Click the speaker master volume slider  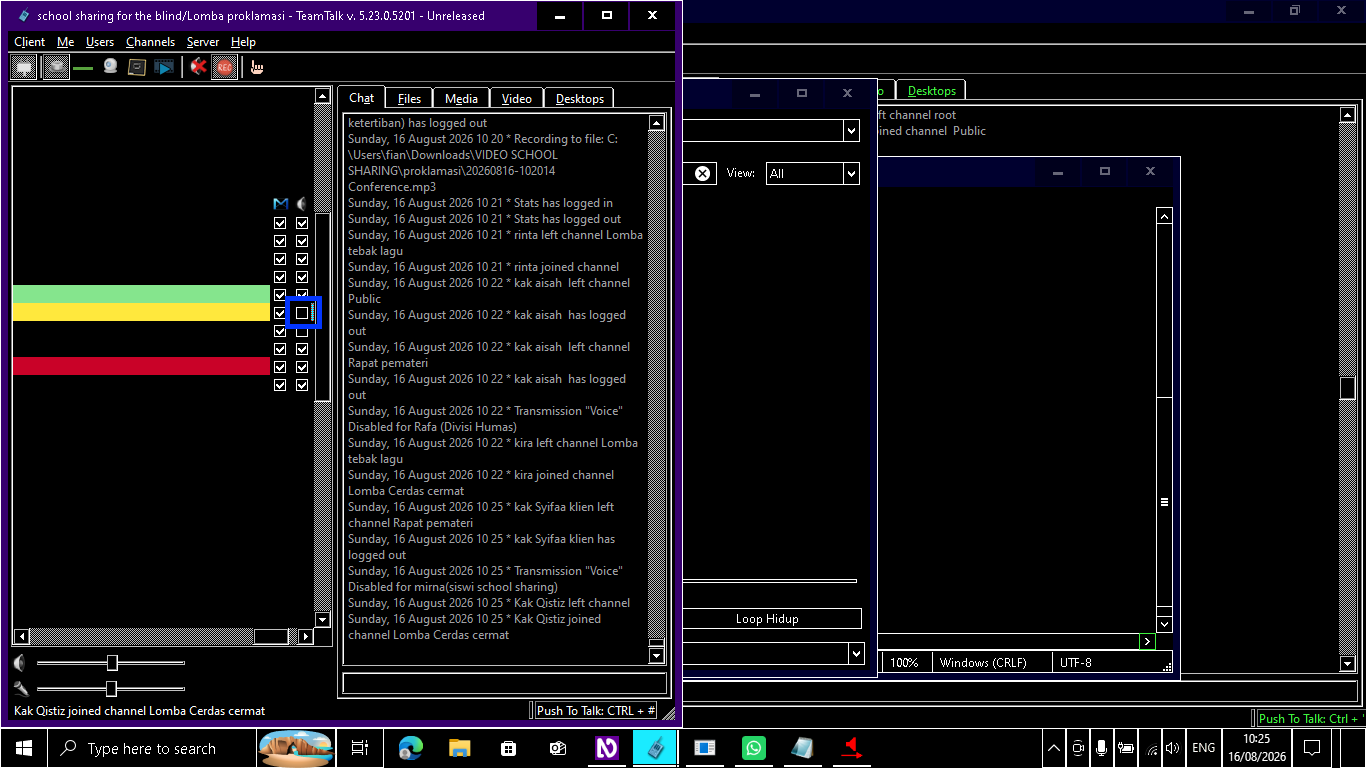[110, 663]
